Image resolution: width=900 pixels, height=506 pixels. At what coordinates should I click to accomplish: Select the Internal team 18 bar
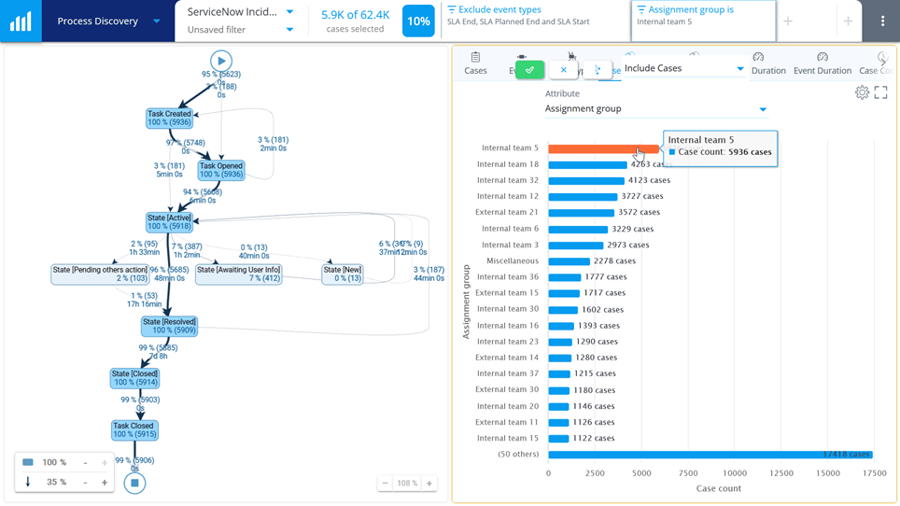click(x=587, y=165)
